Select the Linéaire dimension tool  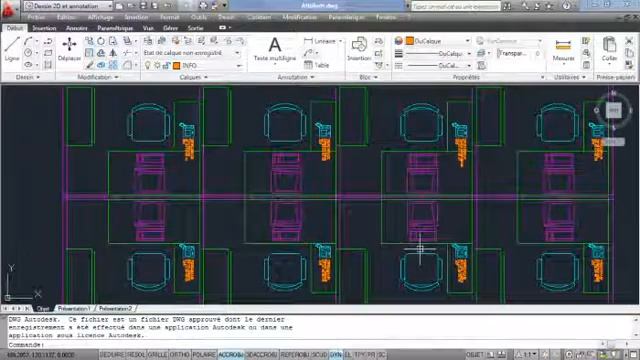point(321,41)
